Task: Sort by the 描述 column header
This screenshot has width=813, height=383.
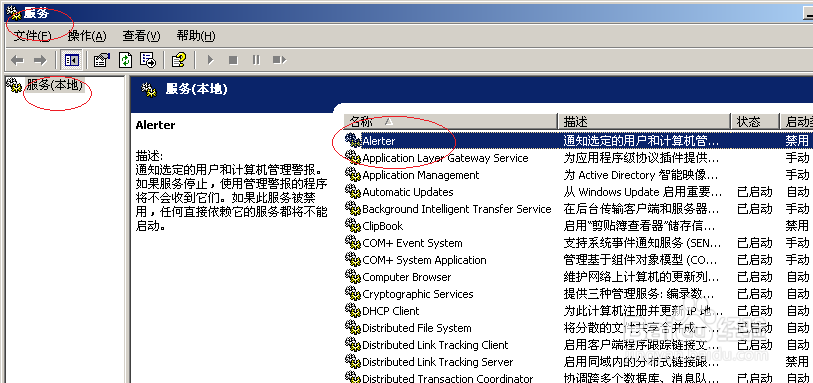Action: [644, 122]
